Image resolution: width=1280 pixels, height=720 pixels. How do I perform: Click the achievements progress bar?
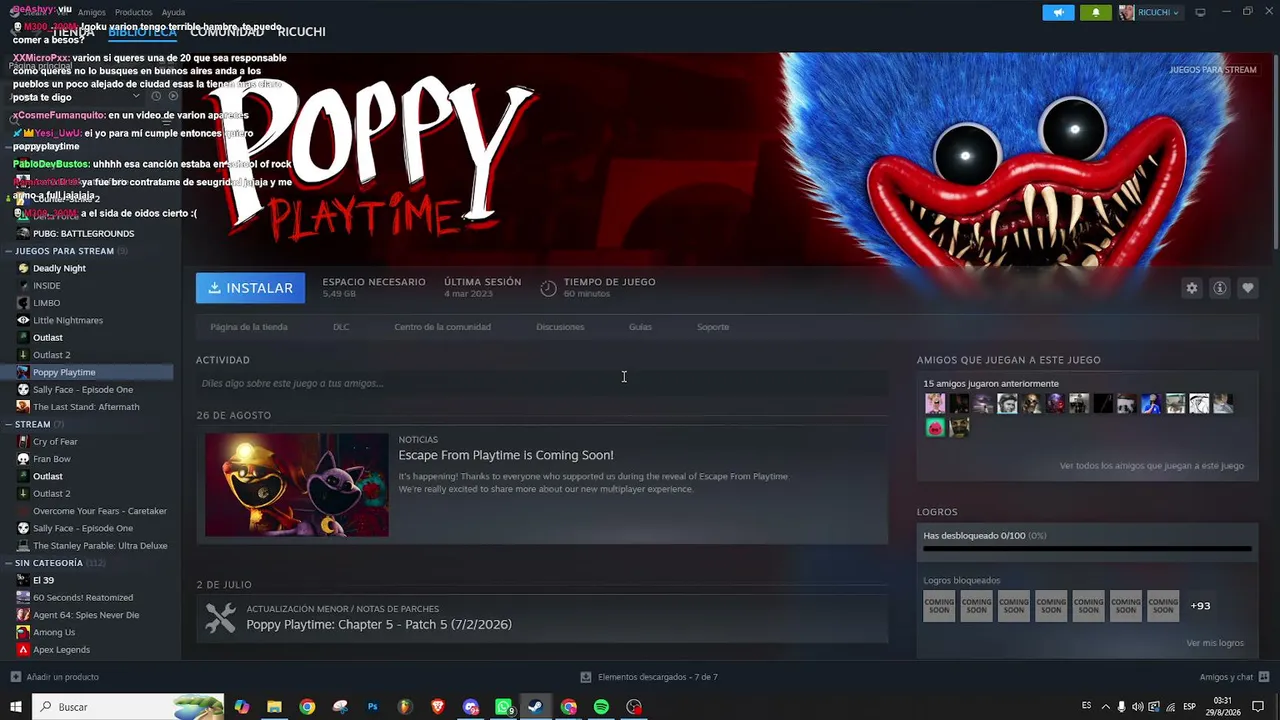tap(1087, 548)
